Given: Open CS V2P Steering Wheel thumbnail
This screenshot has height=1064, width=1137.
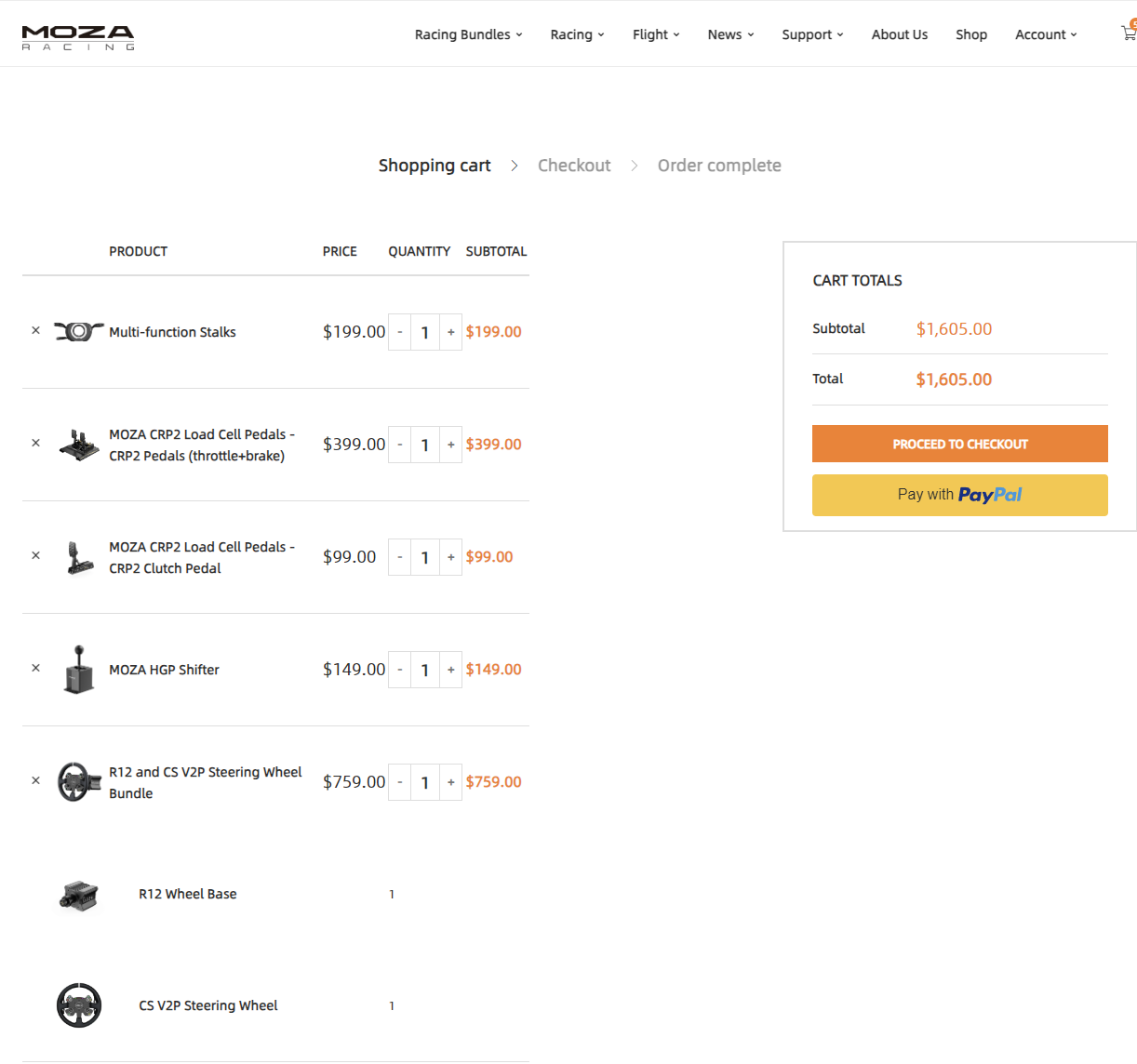Looking at the screenshot, I should pos(79,1005).
